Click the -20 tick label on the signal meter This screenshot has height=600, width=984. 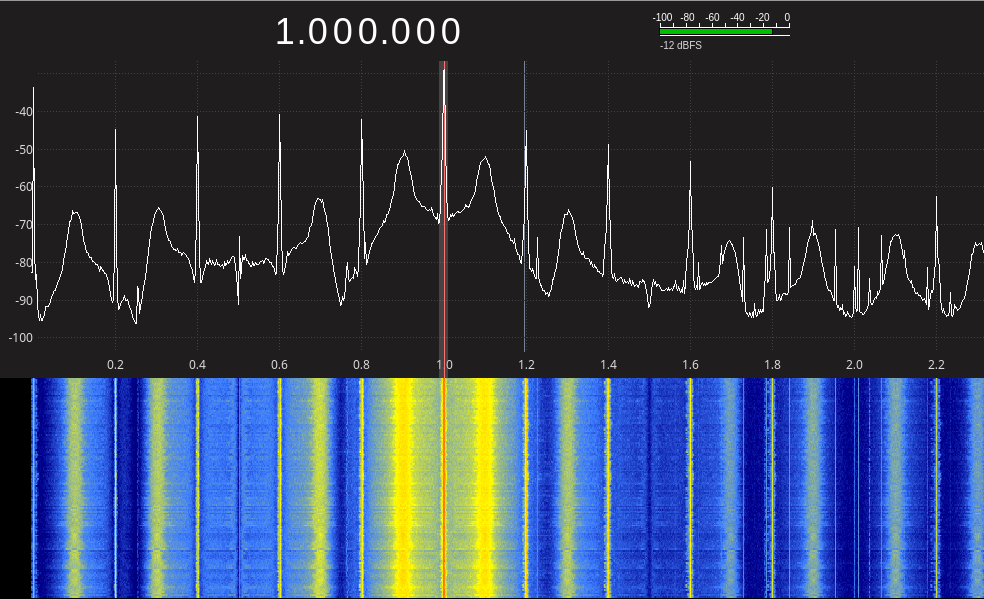pyautogui.click(x=762, y=18)
